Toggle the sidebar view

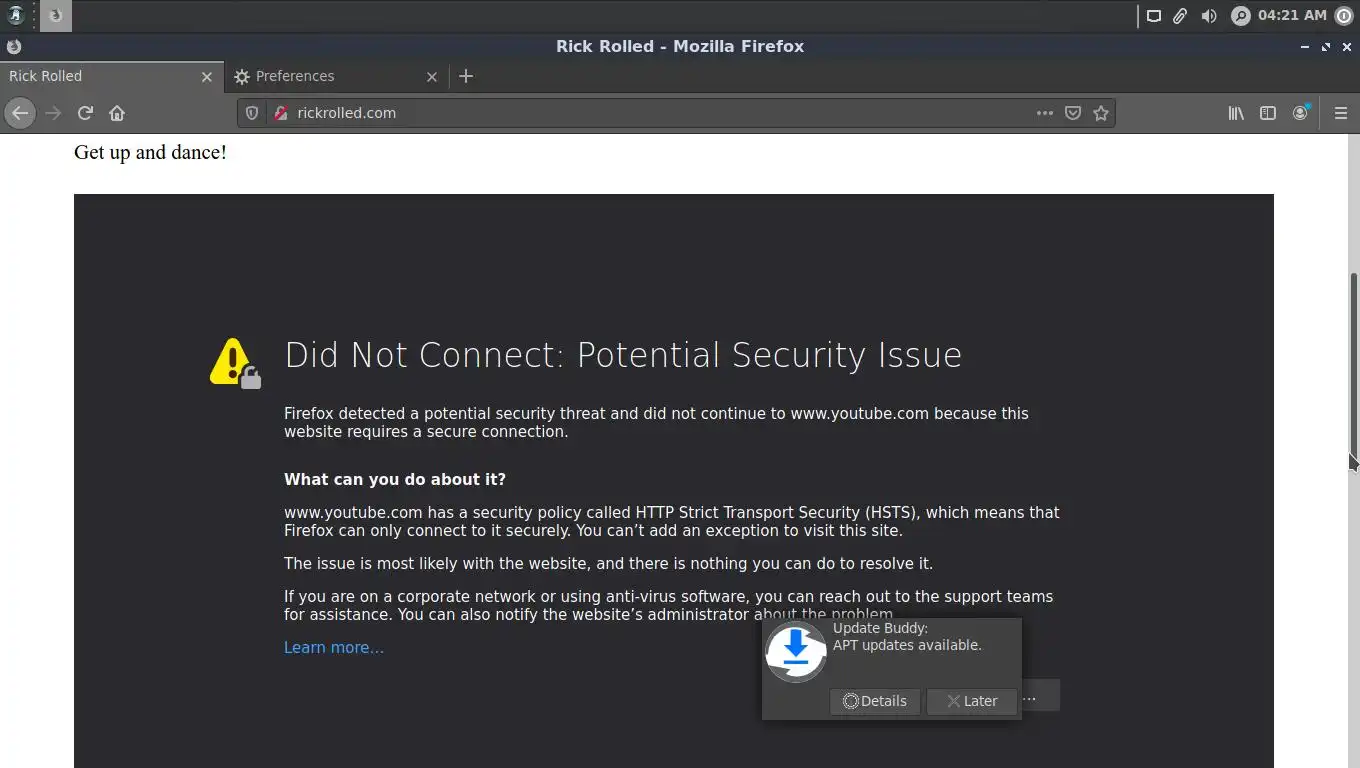(x=1268, y=113)
